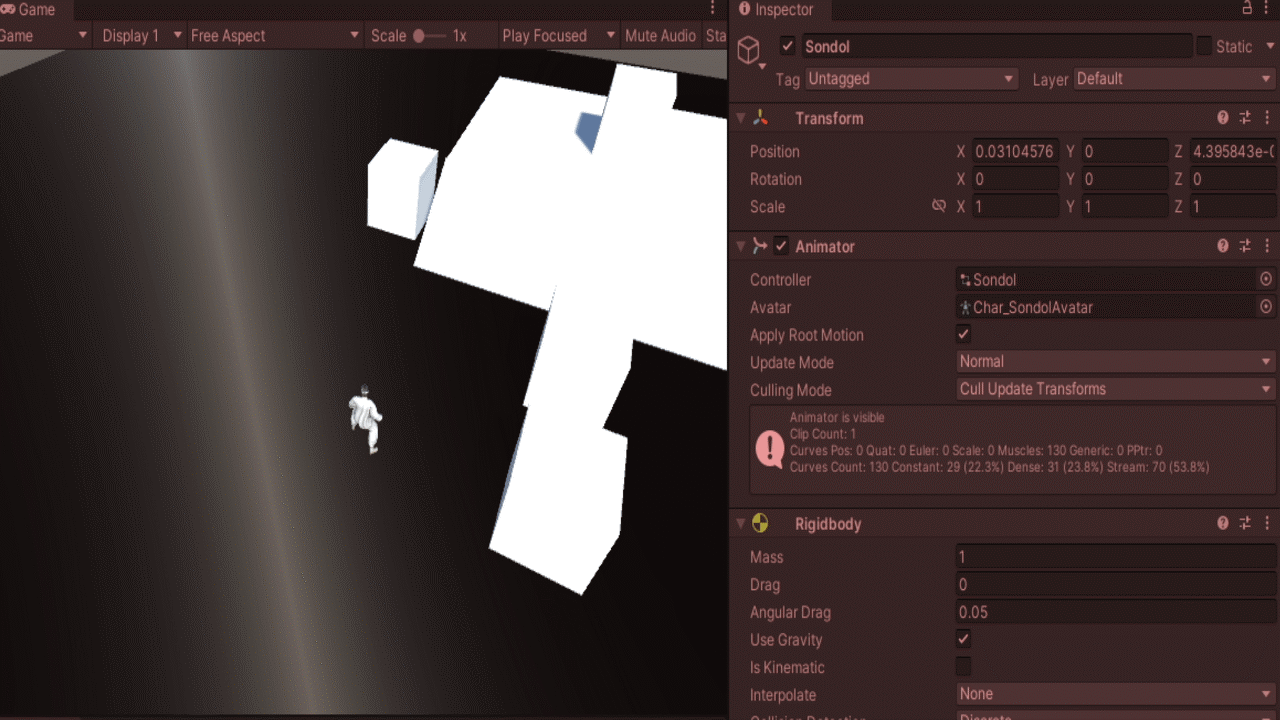Open the Culling Mode dropdown
This screenshot has height=720, width=1280.
(1116, 389)
